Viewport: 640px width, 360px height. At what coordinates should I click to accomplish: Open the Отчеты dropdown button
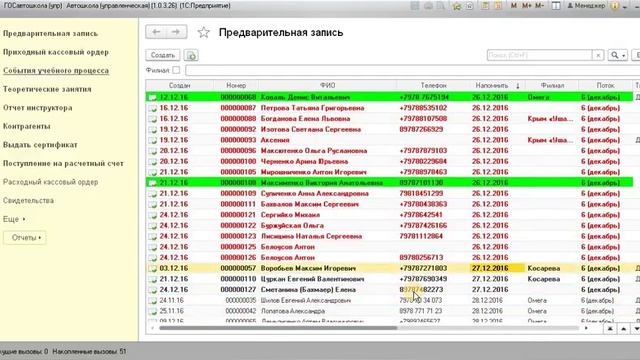24,238
